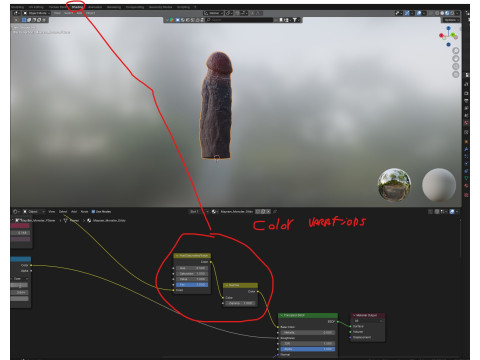Click the viewport pan hand gizmo icon

pos(456,59)
